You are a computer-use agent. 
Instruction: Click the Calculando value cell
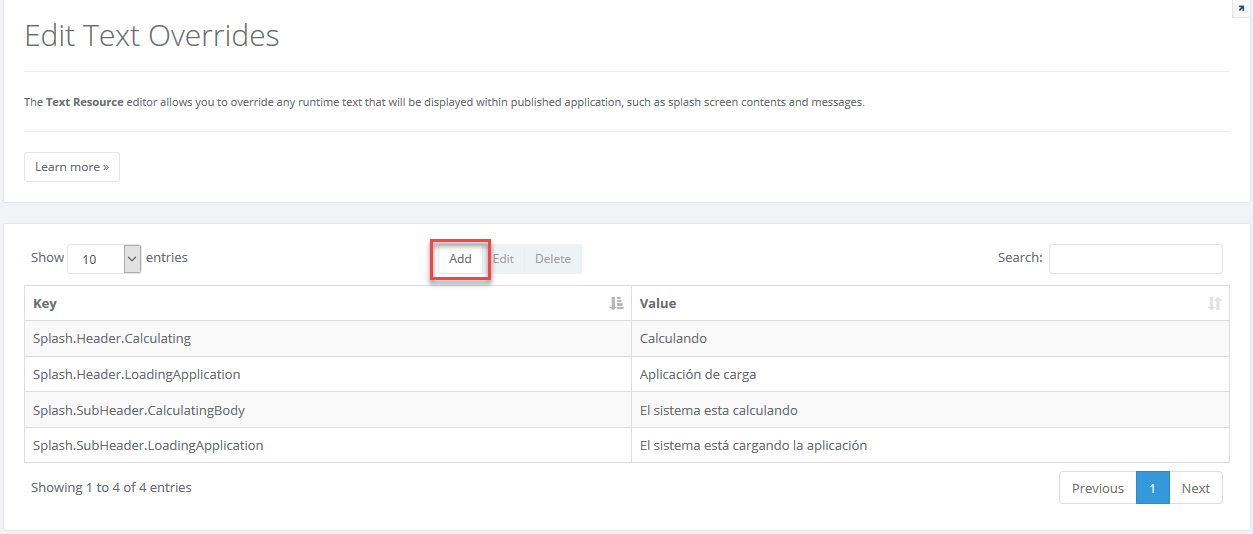673,339
